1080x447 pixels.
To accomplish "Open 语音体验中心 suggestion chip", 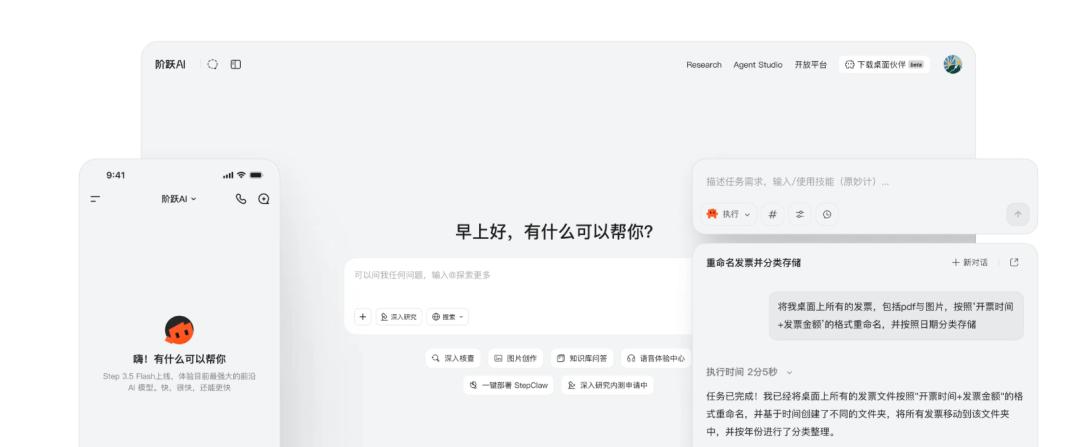I will tap(656, 358).
